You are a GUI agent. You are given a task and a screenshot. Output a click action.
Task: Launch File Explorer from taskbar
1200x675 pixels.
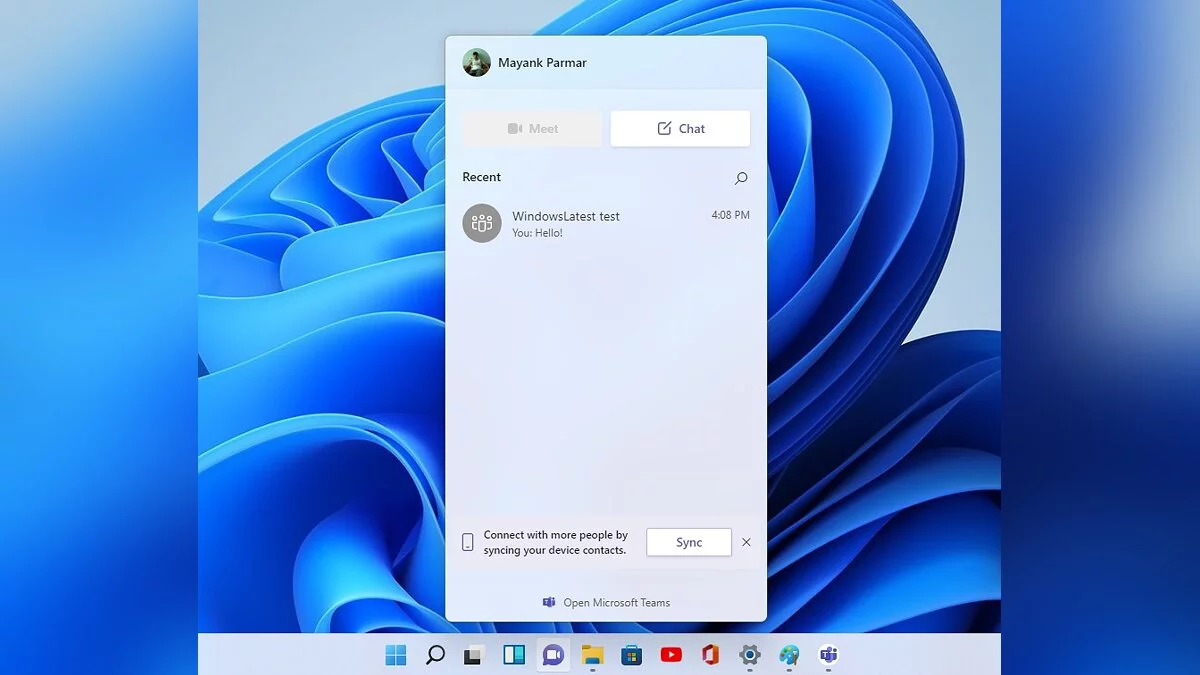[x=592, y=655]
